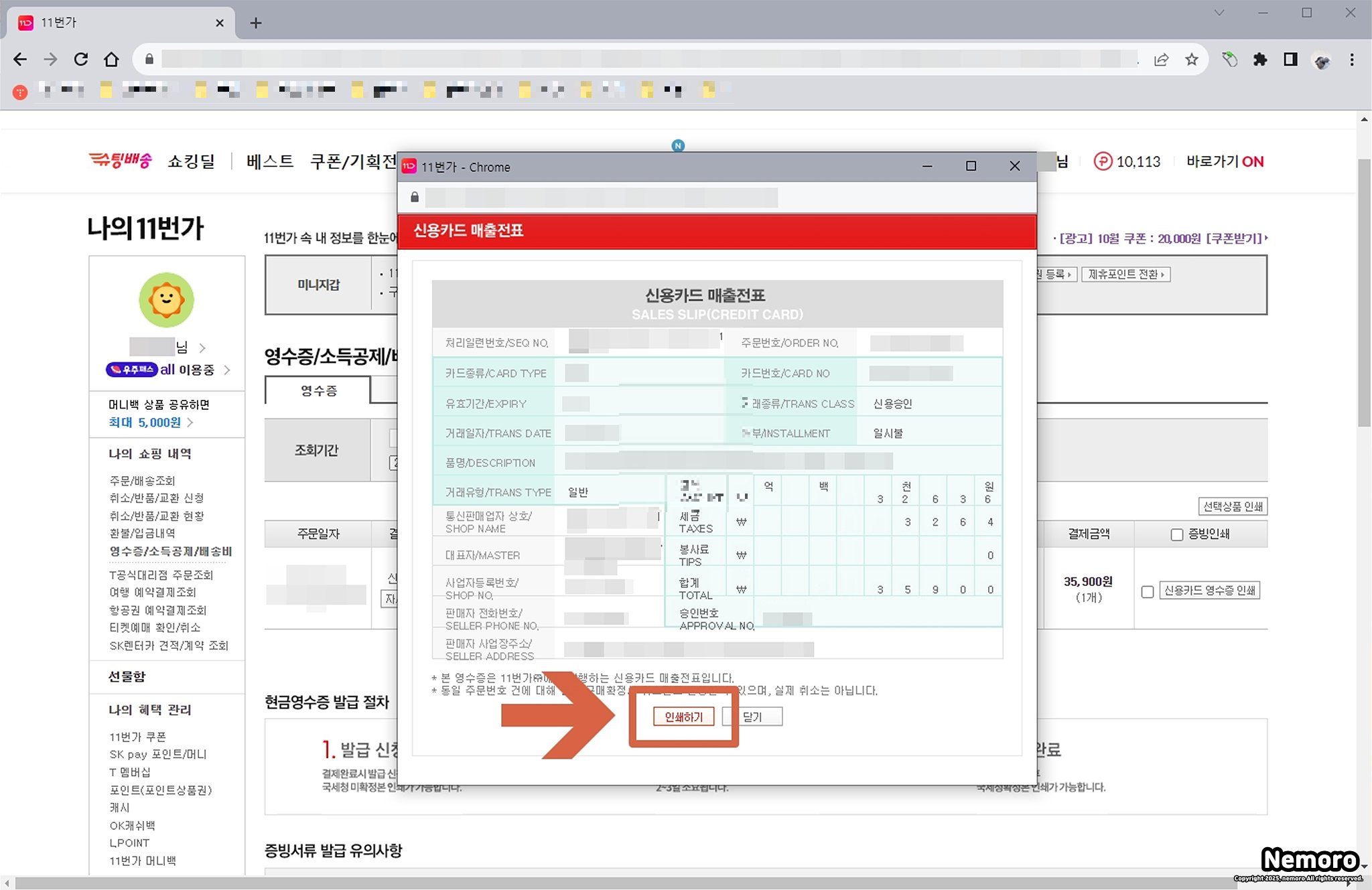The image size is (1372, 890).
Task: Bookmark page with star icon
Action: 1191,60
